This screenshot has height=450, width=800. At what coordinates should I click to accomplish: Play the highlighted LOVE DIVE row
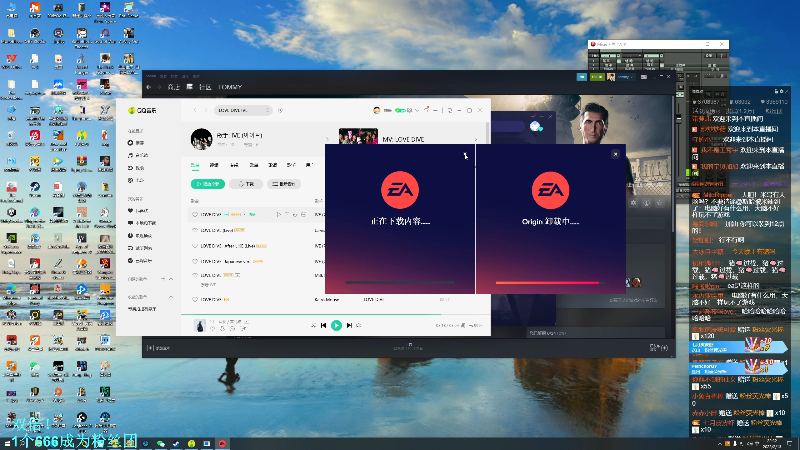279,215
